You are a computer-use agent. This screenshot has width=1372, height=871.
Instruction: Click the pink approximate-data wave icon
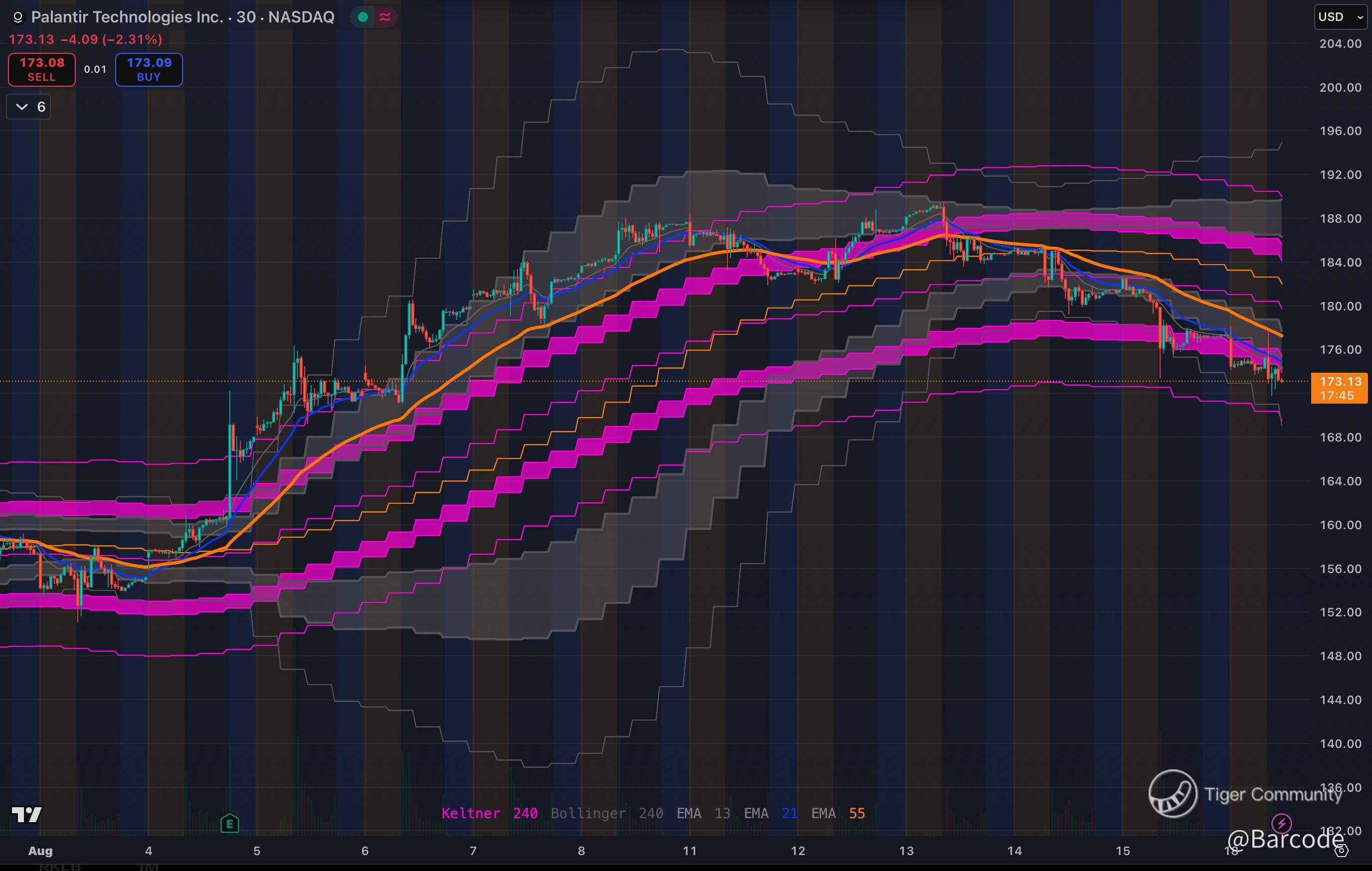(385, 17)
